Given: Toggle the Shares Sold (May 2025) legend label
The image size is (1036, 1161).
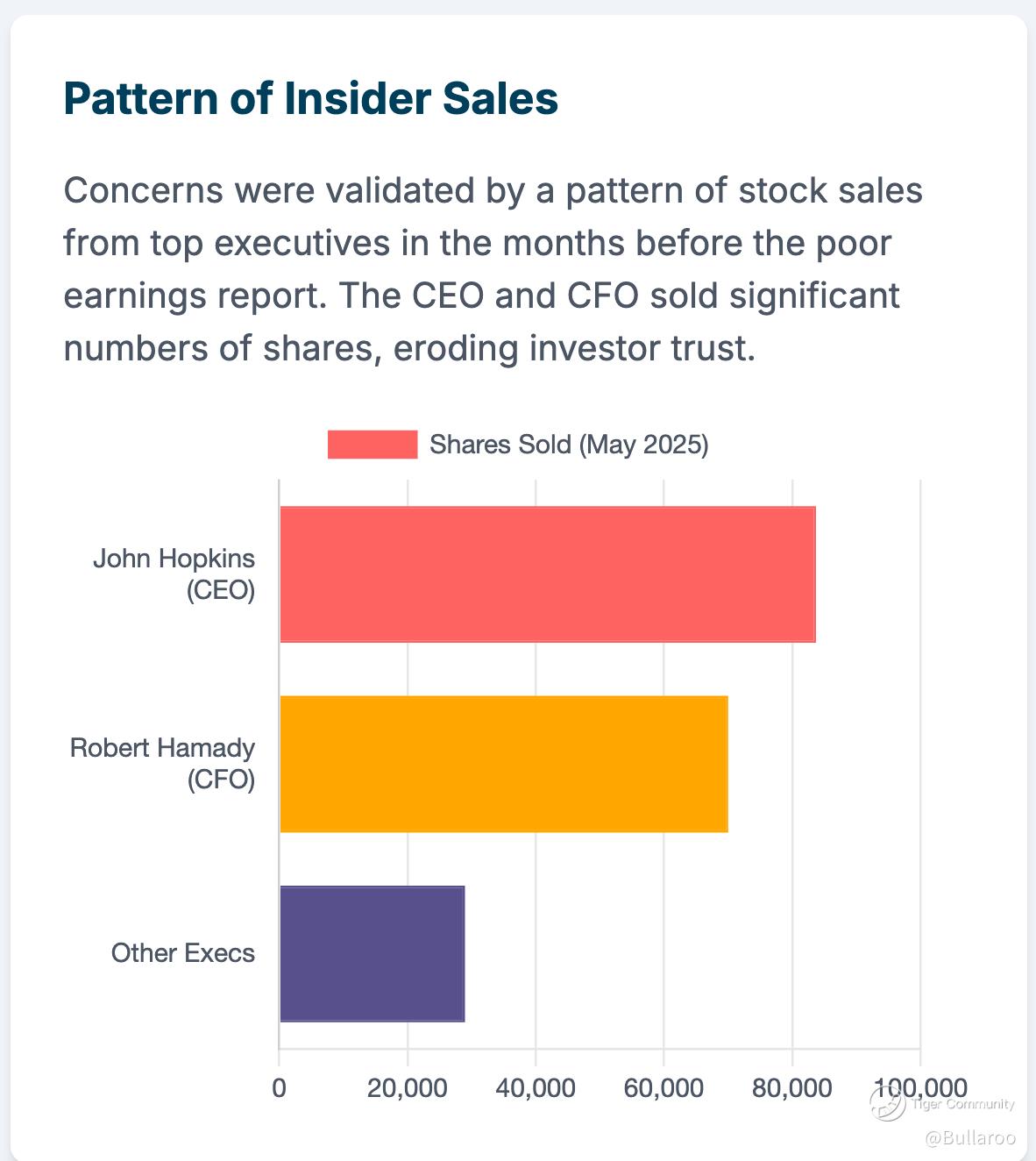Looking at the screenshot, I should [x=568, y=445].
